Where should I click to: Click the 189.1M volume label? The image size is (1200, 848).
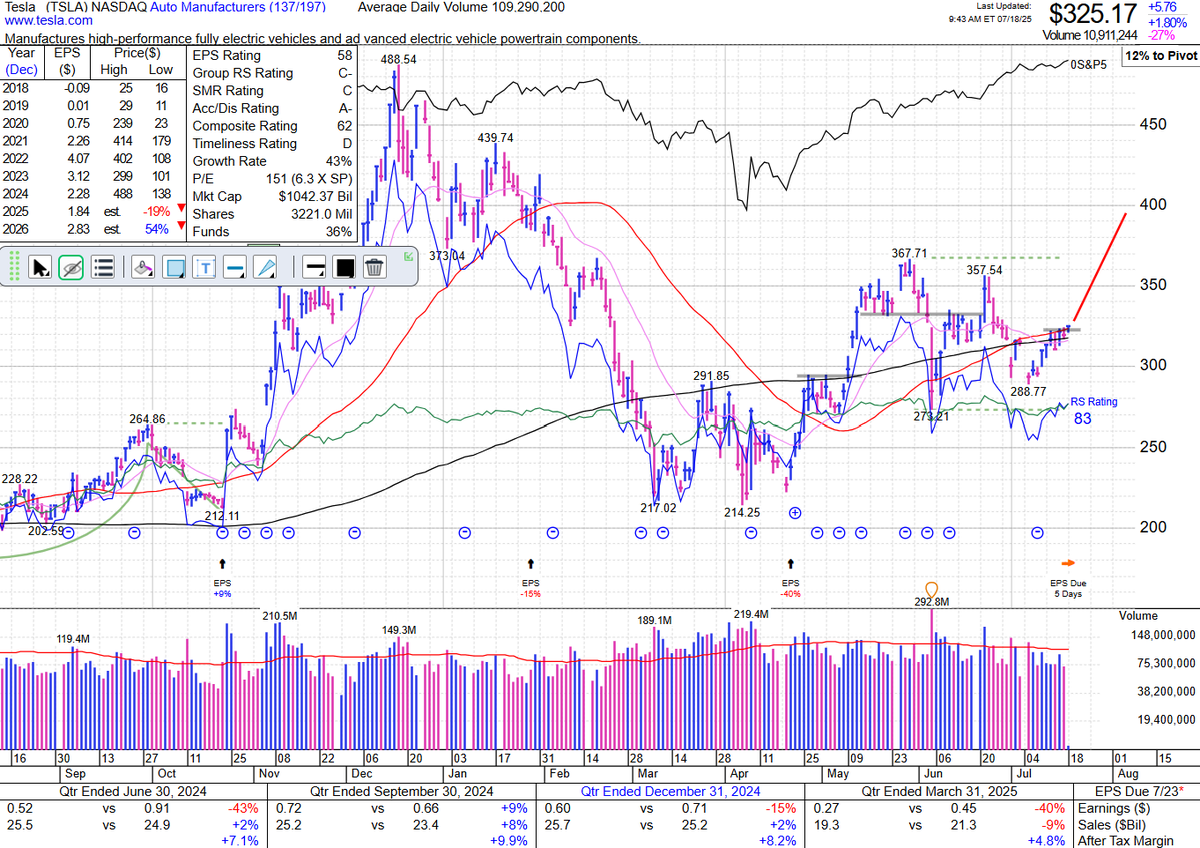(x=655, y=621)
